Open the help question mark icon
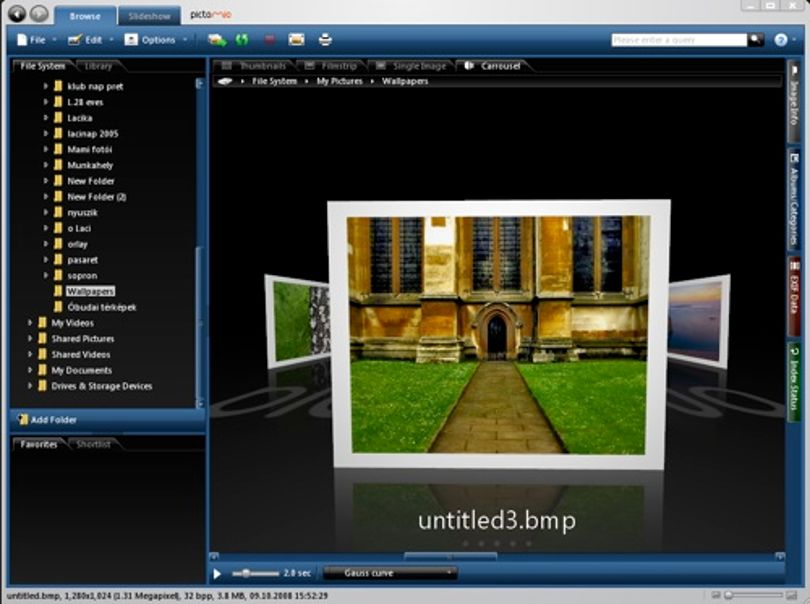Viewport: 810px width, 604px height. [x=781, y=40]
